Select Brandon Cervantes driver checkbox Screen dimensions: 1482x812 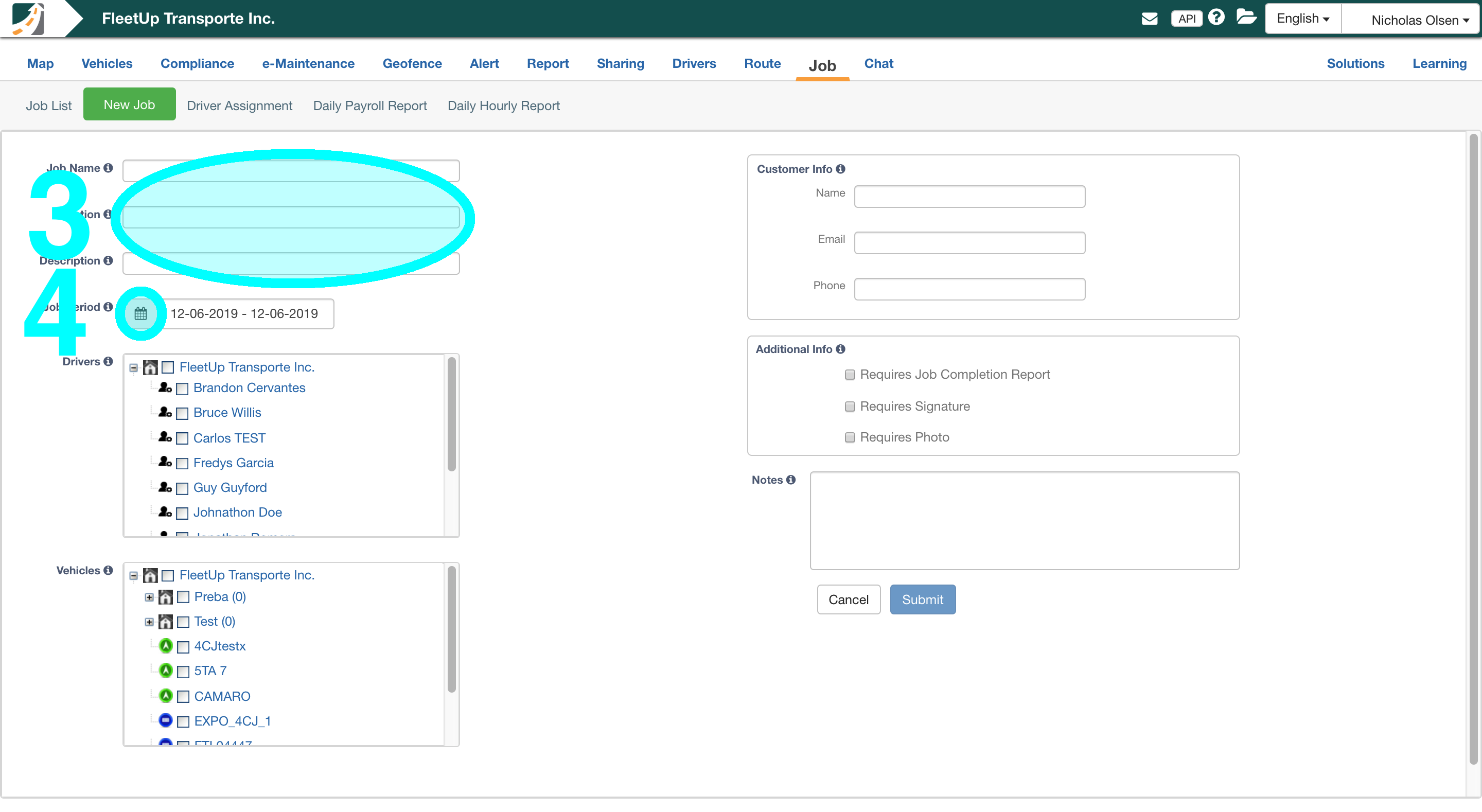click(x=182, y=389)
